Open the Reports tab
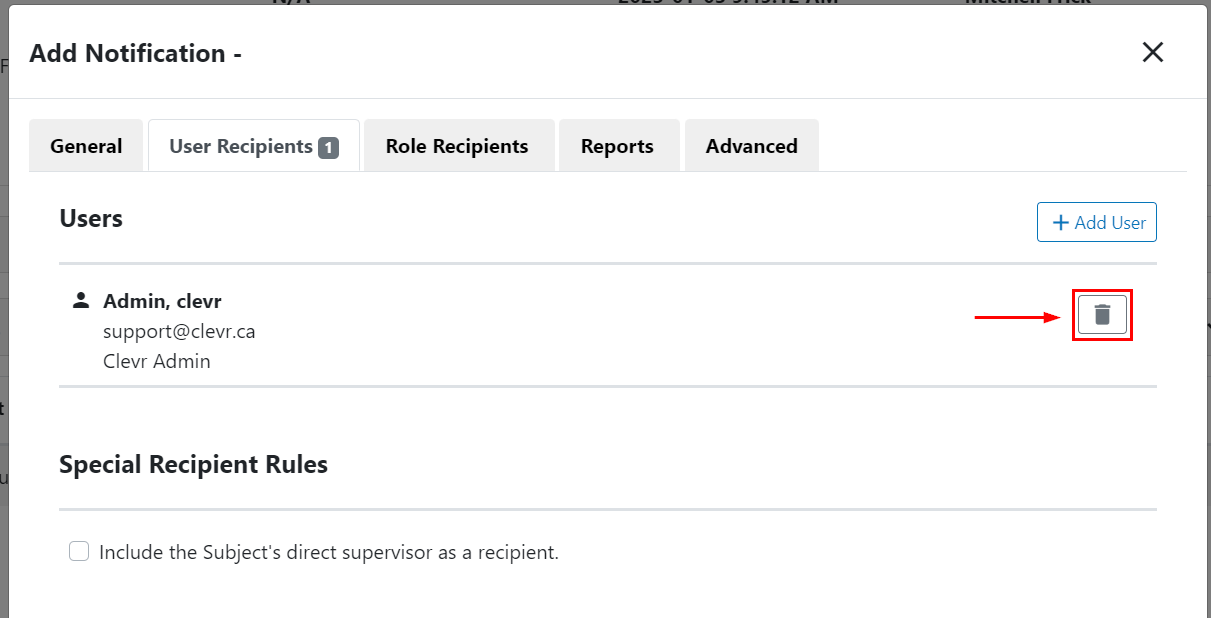This screenshot has width=1211, height=618. click(617, 146)
